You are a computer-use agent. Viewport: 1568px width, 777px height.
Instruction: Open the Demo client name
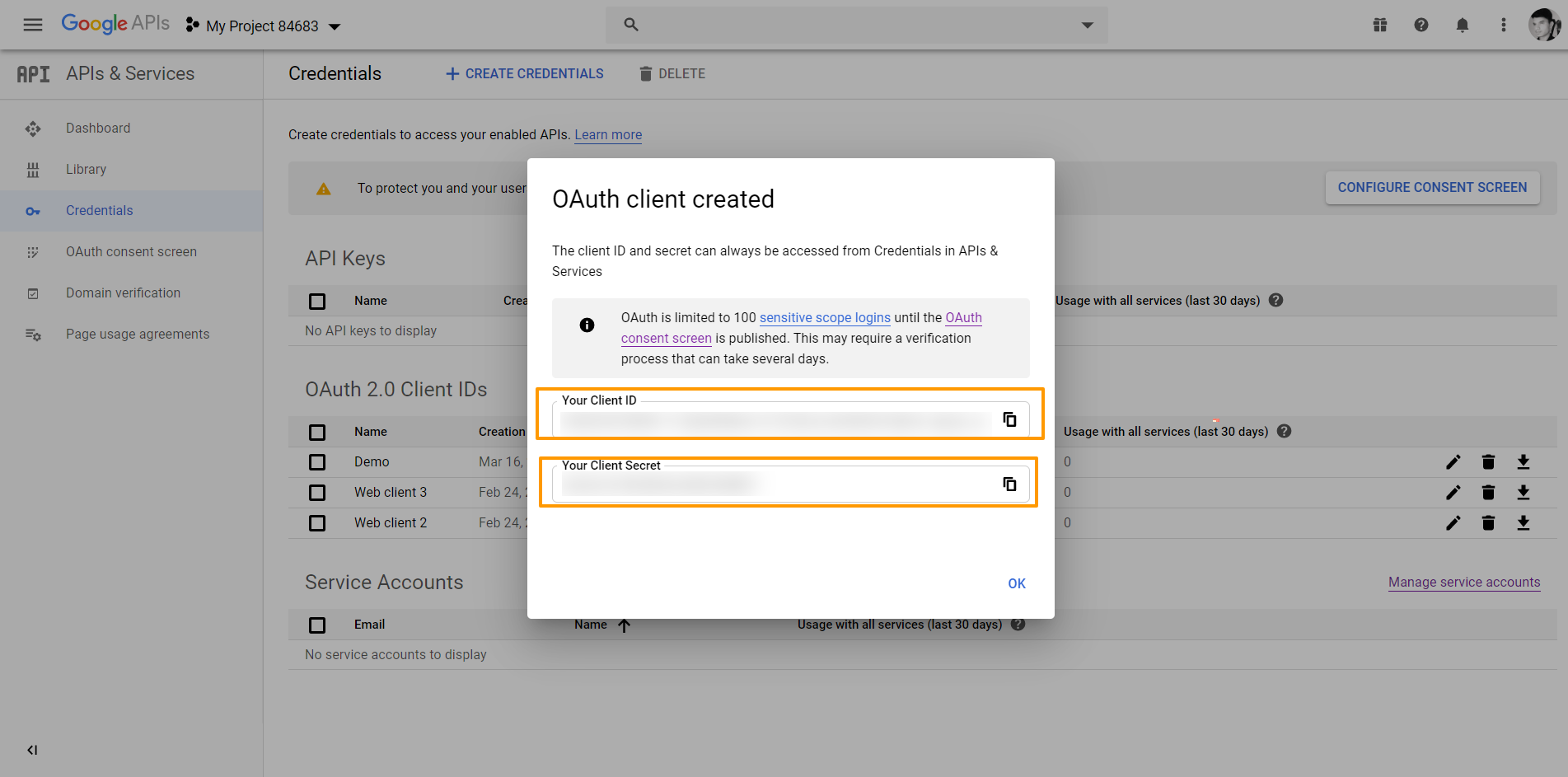click(x=372, y=462)
